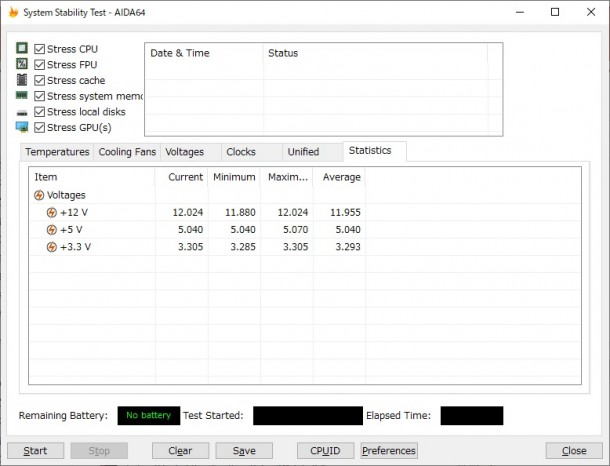The width and height of the screenshot is (610, 466).
Task: Click the +12 V lightning icon
Action: pyautogui.click(x=51, y=212)
